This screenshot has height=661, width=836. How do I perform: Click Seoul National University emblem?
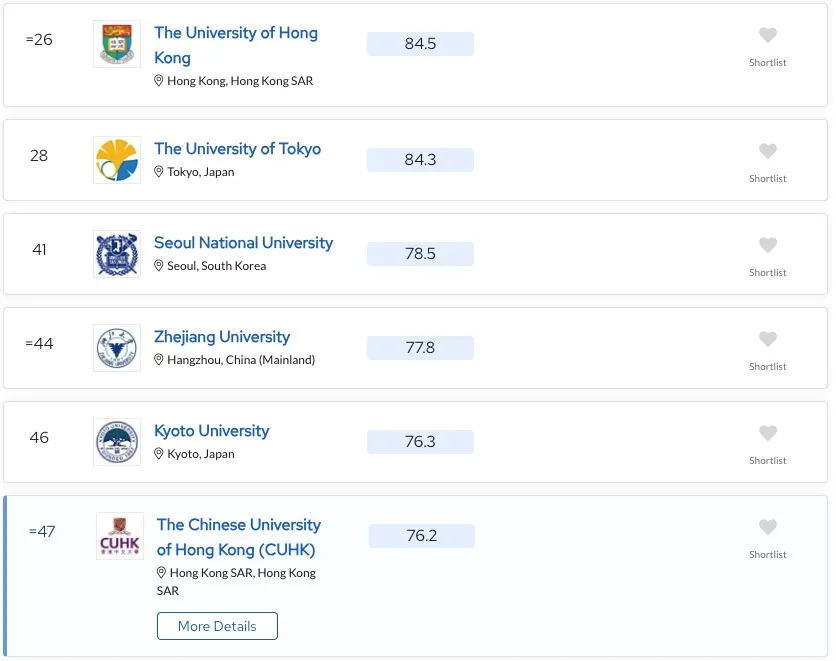(117, 254)
